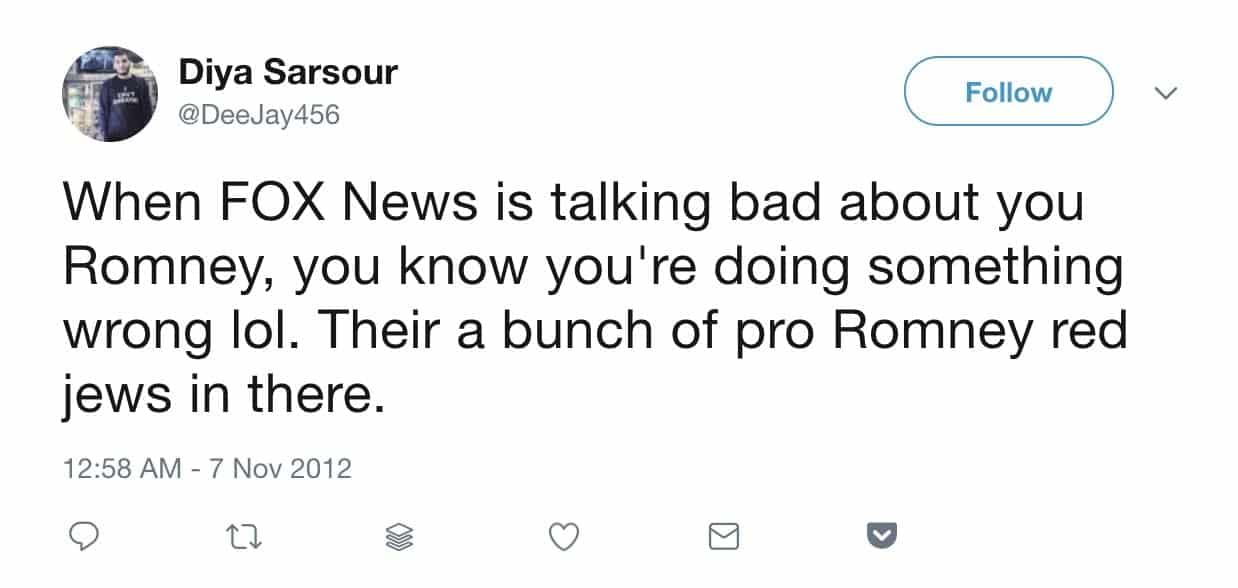The width and height of the screenshot is (1238, 588).
Task: Follow Diya Sarsour
Action: click(x=1008, y=92)
